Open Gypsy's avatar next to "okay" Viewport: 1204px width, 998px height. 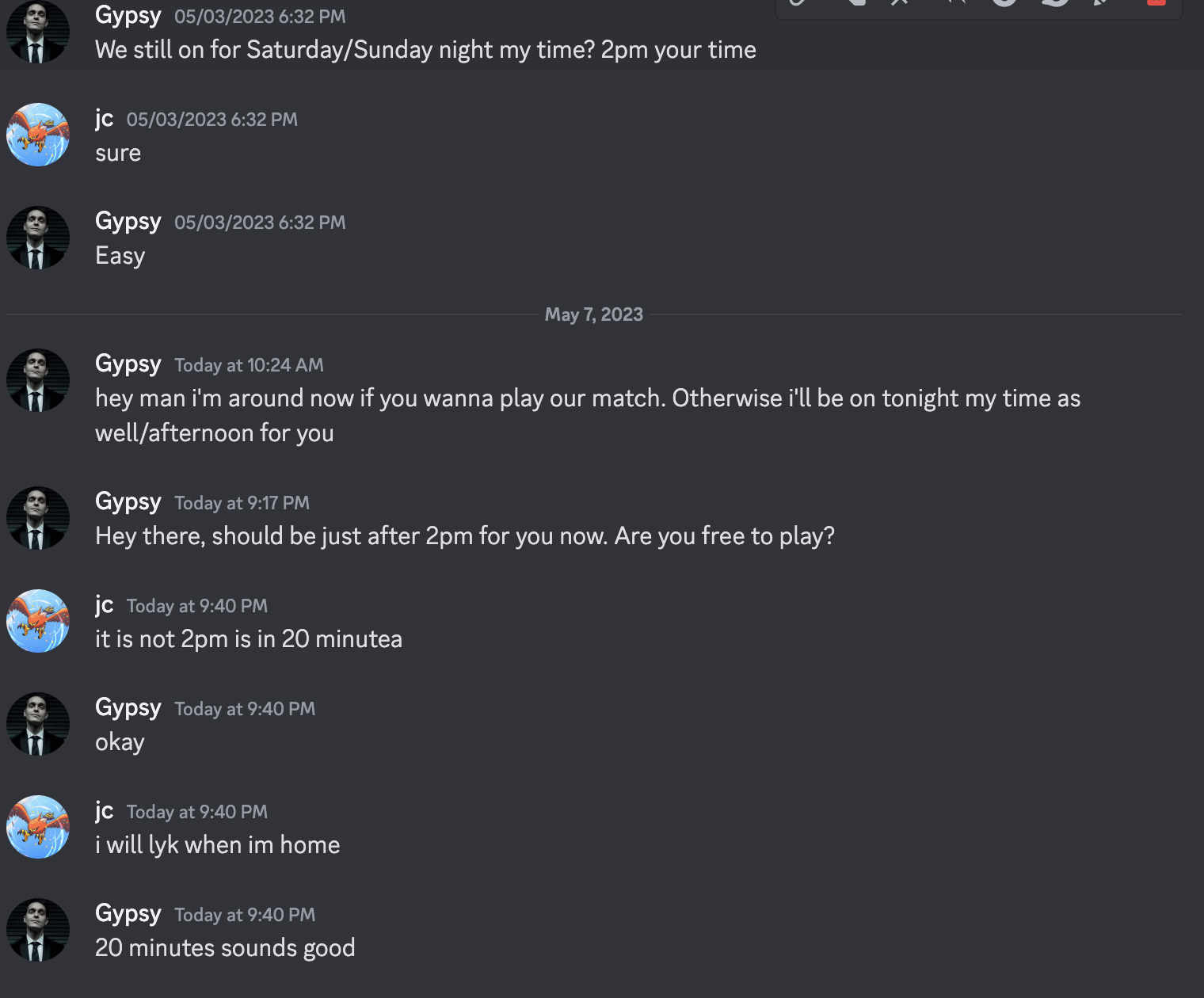tap(38, 724)
